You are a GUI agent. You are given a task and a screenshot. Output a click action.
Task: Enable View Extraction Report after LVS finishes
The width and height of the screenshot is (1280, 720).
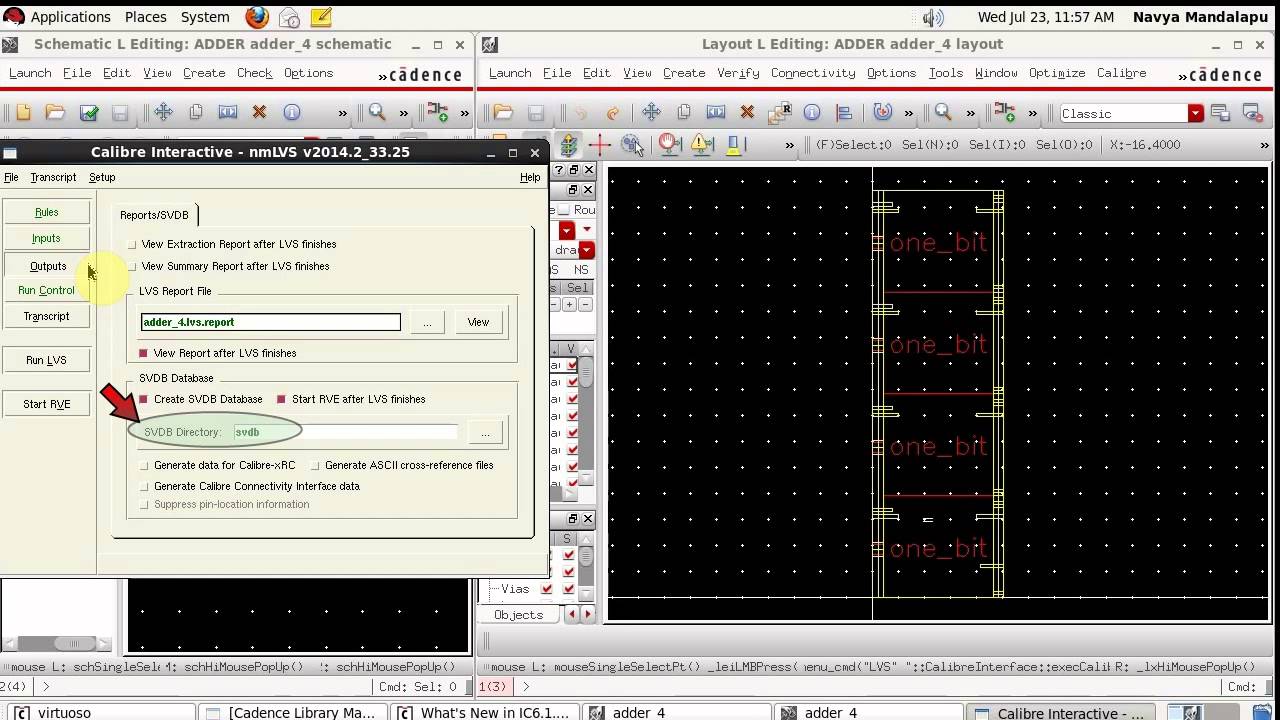[132, 244]
